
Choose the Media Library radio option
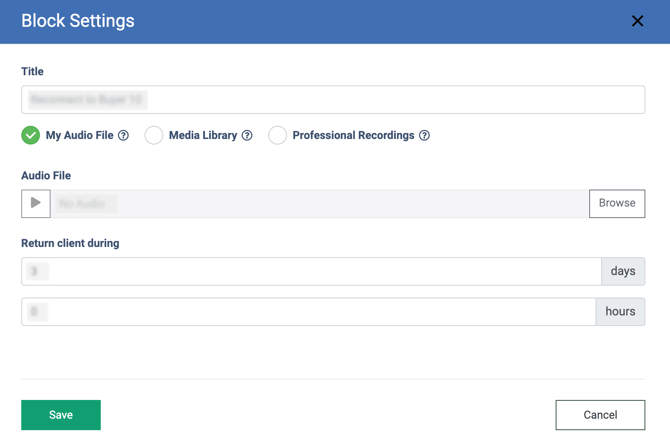[x=154, y=135]
